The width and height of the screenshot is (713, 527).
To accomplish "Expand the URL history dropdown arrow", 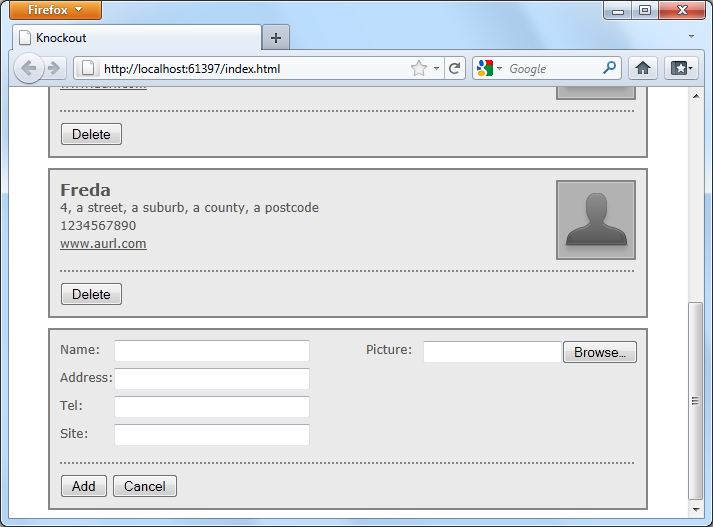I will click(436, 69).
